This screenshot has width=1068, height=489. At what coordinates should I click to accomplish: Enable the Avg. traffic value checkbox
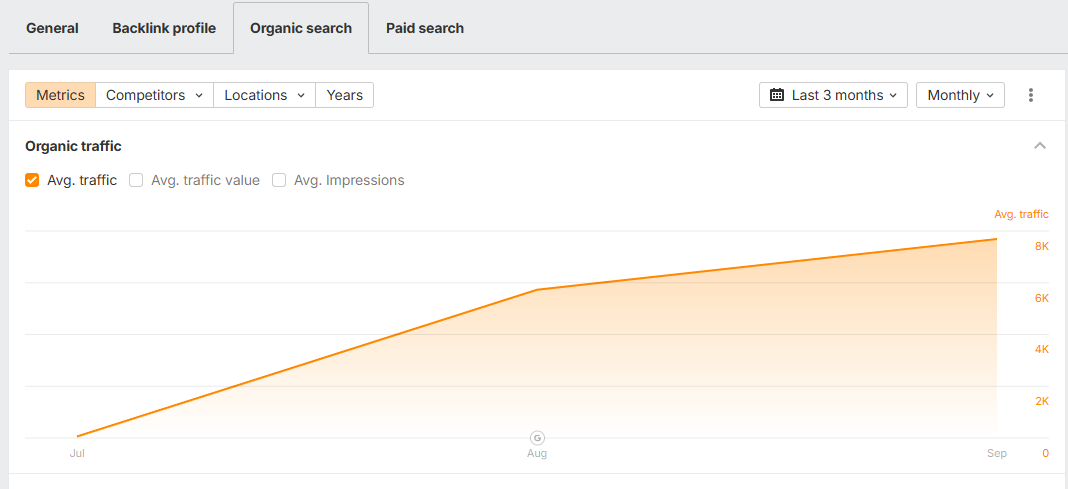[x=136, y=180]
